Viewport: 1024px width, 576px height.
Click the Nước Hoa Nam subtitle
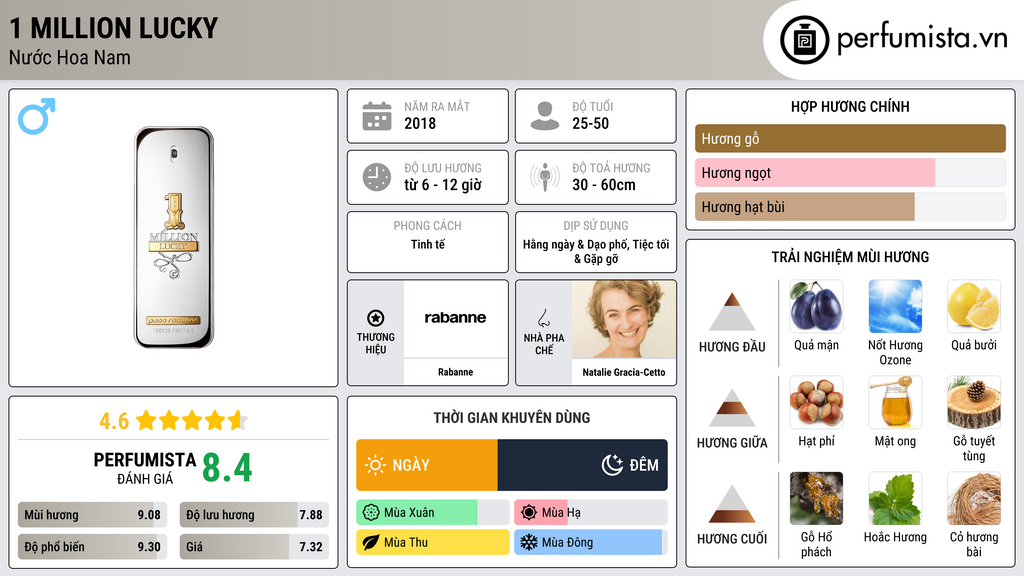70,58
